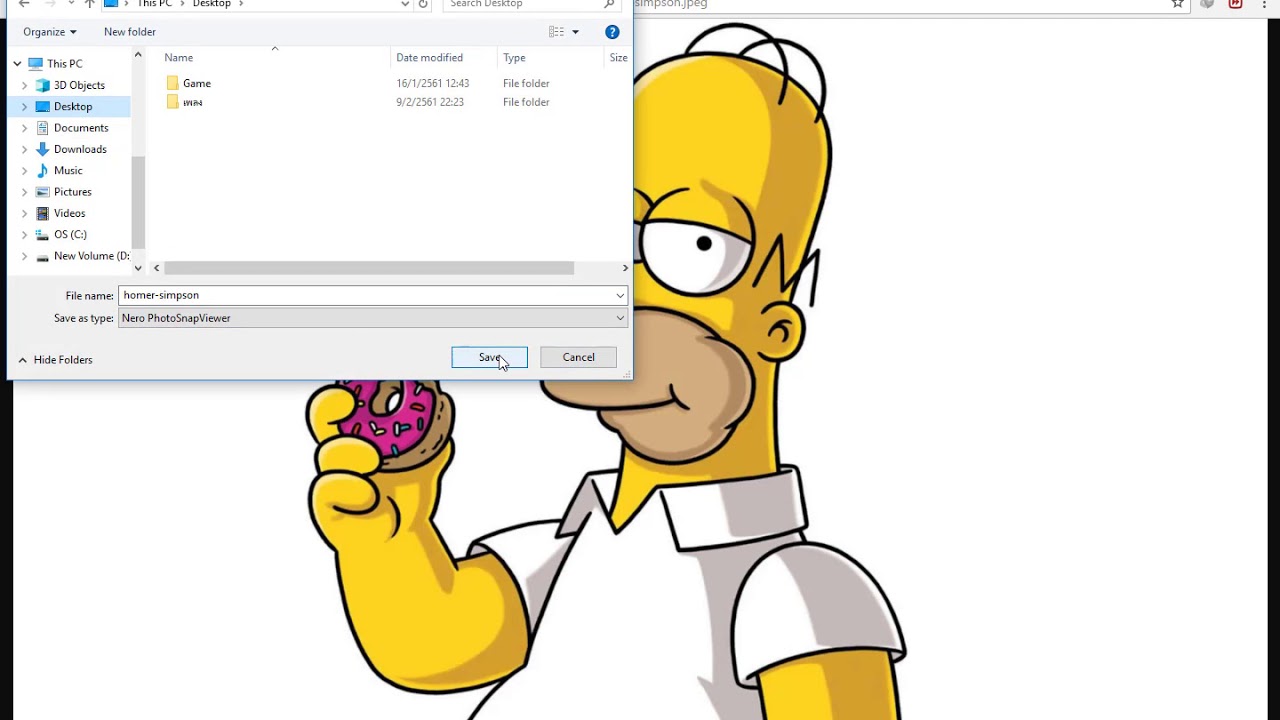Viewport: 1280px width, 720px height.
Task: Sort by the Size column
Action: pos(618,58)
